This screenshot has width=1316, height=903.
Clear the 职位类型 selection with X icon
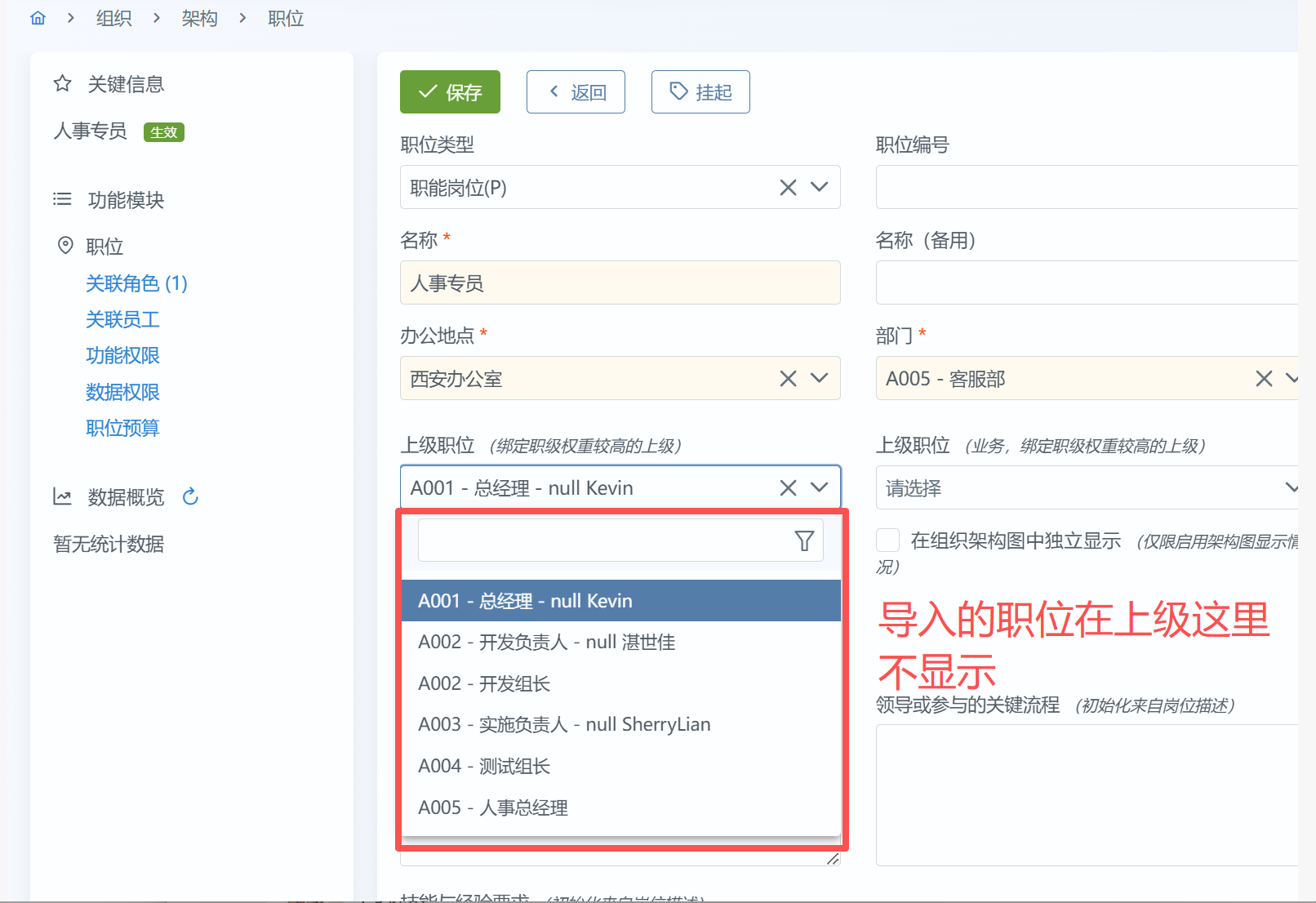[788, 188]
